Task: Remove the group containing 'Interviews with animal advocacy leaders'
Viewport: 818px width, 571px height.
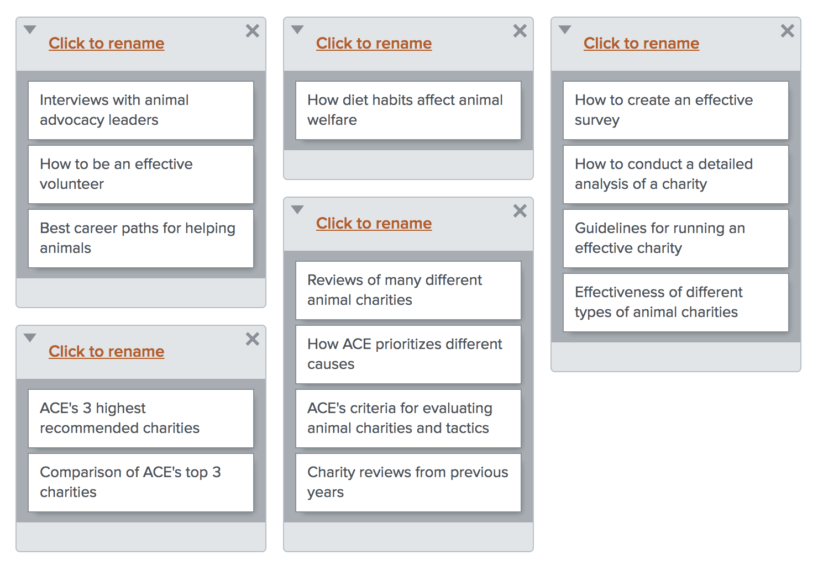Action: [252, 31]
